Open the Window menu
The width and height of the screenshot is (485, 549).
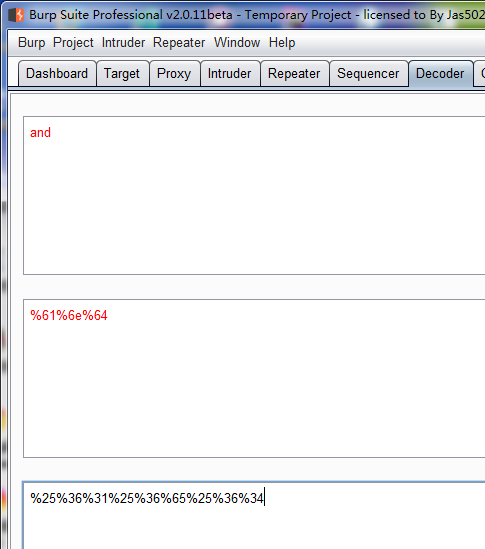coord(237,43)
